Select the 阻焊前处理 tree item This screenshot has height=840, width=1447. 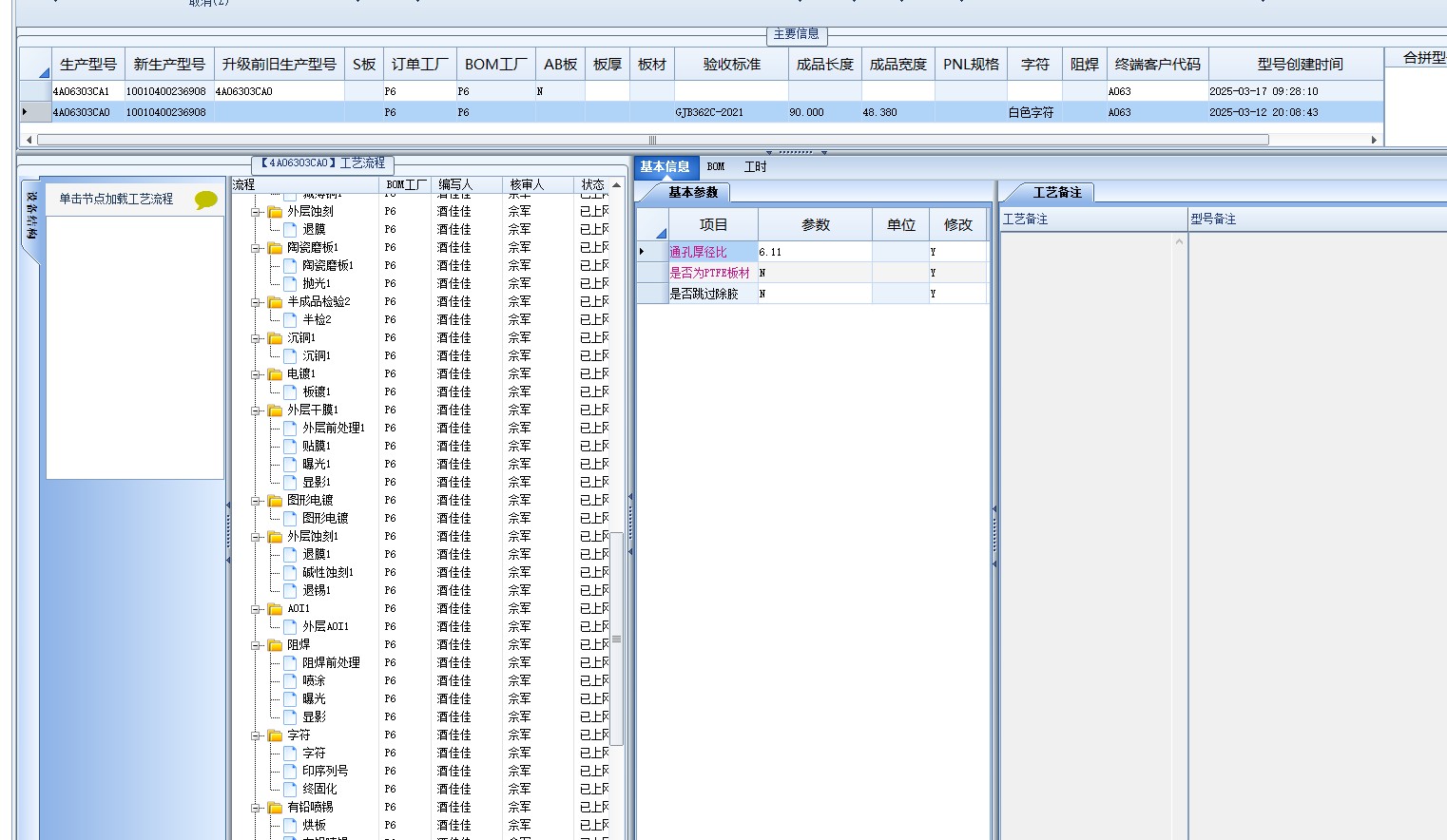pos(331,662)
